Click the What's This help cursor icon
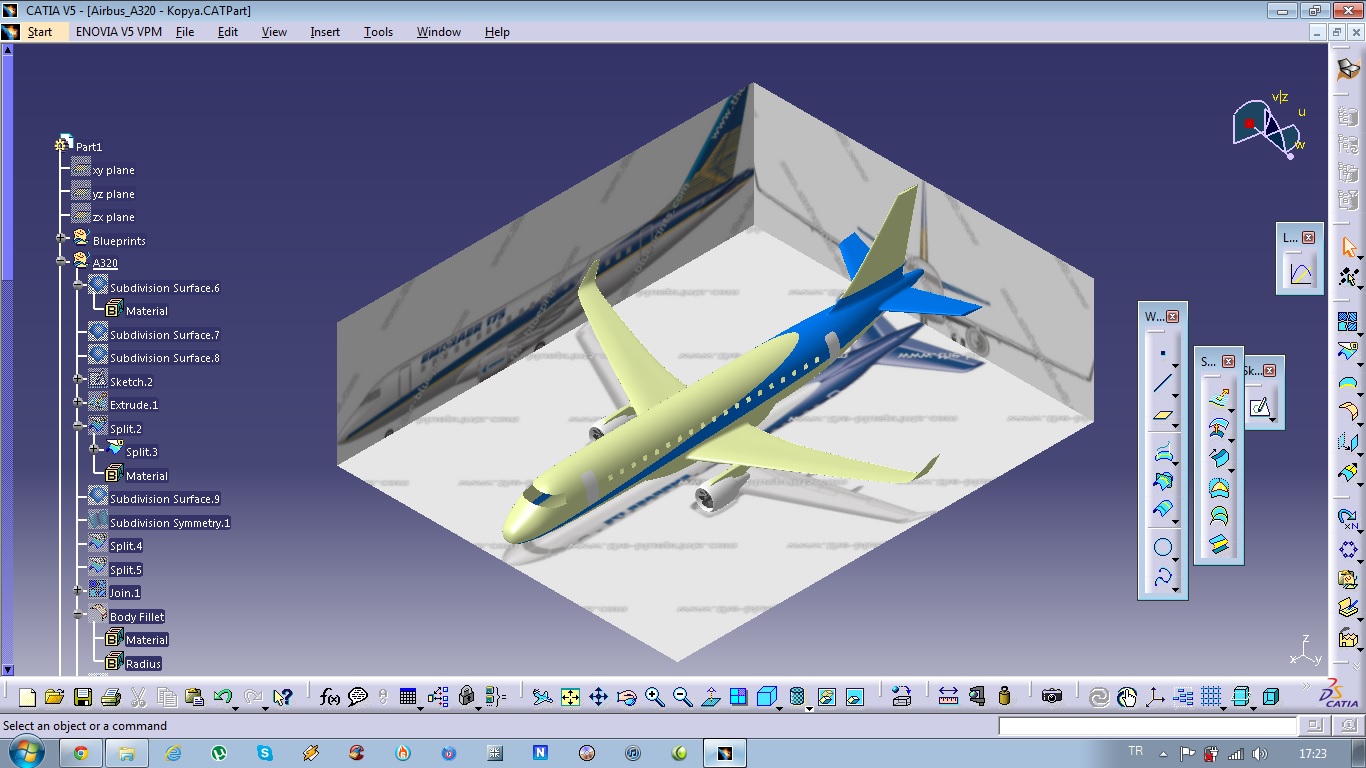The image size is (1366, 768). click(282, 697)
